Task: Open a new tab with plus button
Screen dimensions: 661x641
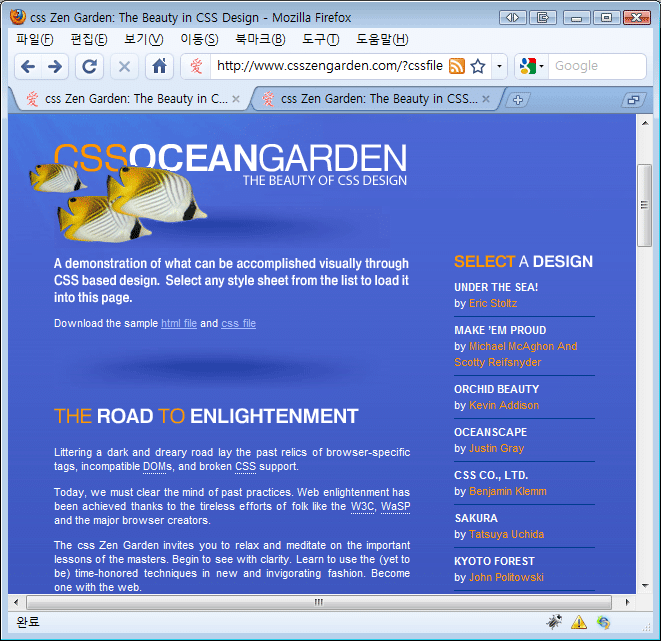Action: (x=518, y=100)
